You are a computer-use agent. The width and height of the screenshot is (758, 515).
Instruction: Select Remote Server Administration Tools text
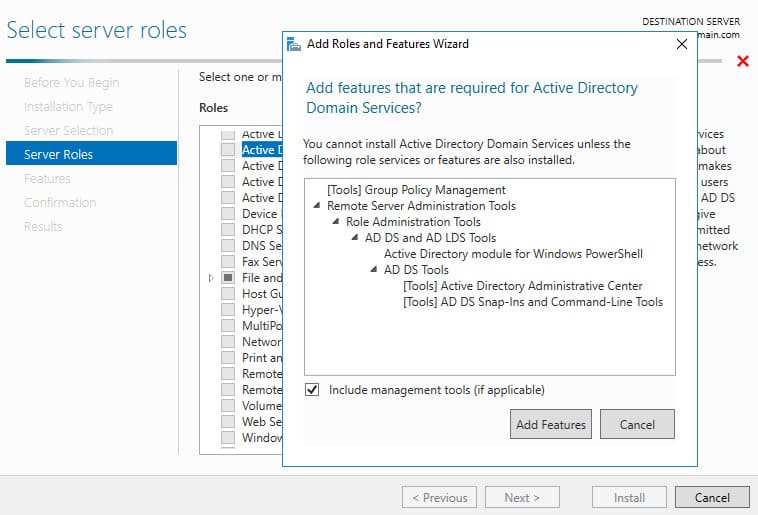pos(422,206)
